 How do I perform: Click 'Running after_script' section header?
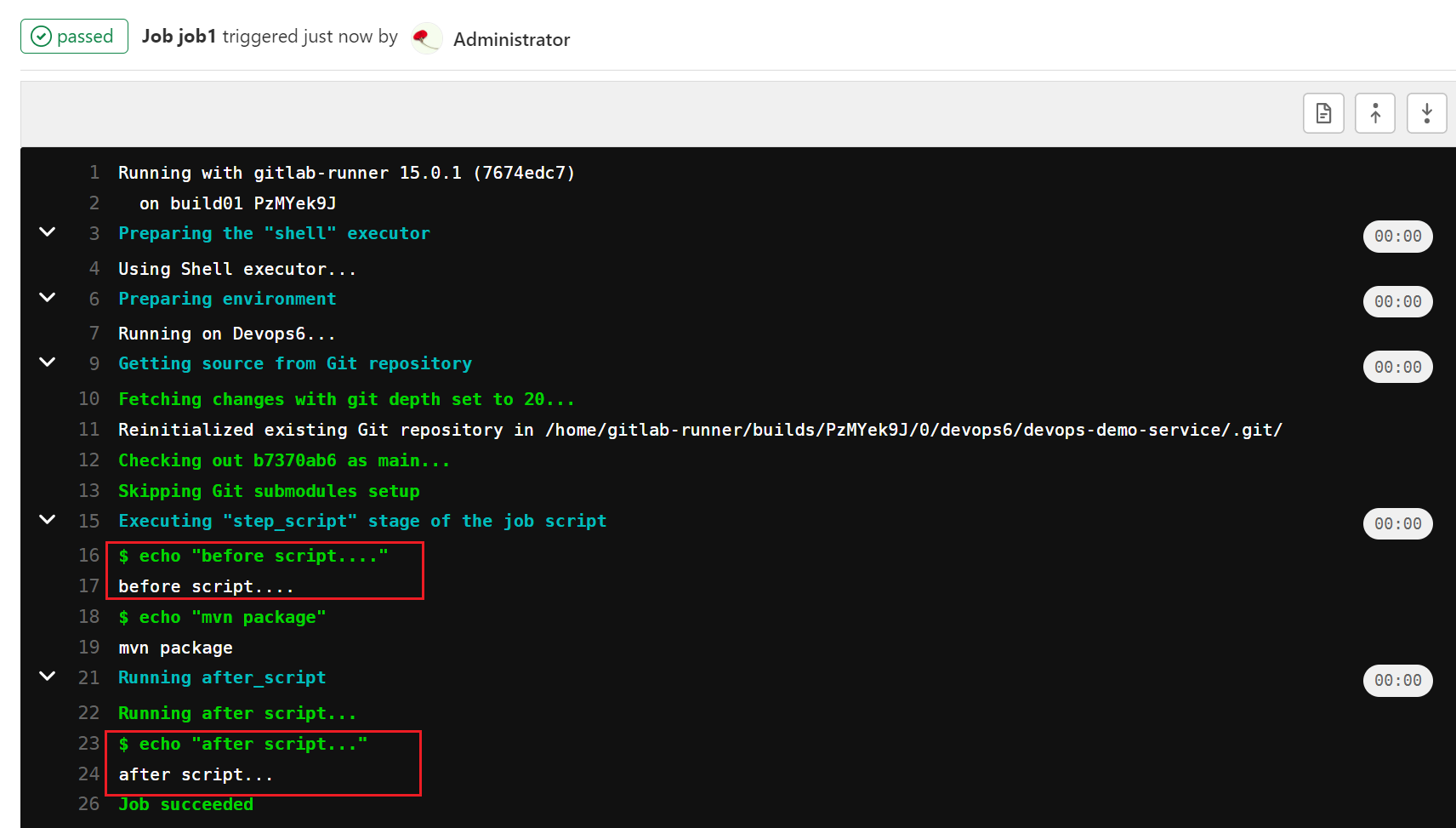click(222, 677)
